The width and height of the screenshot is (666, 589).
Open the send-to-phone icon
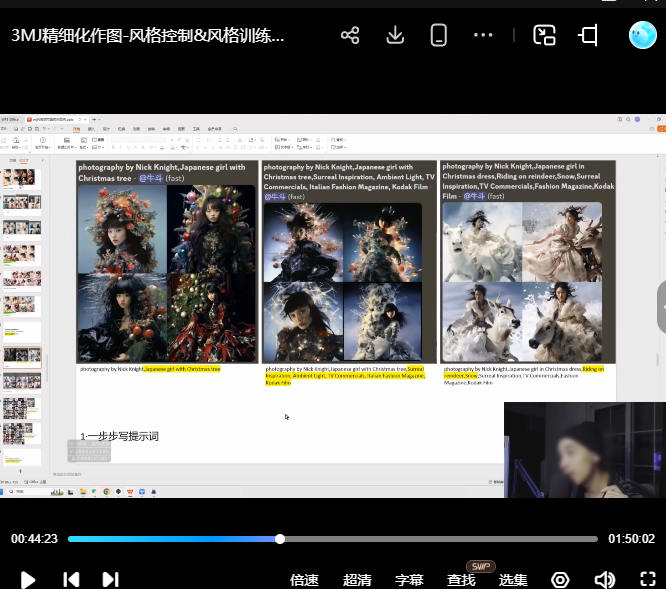(438, 36)
